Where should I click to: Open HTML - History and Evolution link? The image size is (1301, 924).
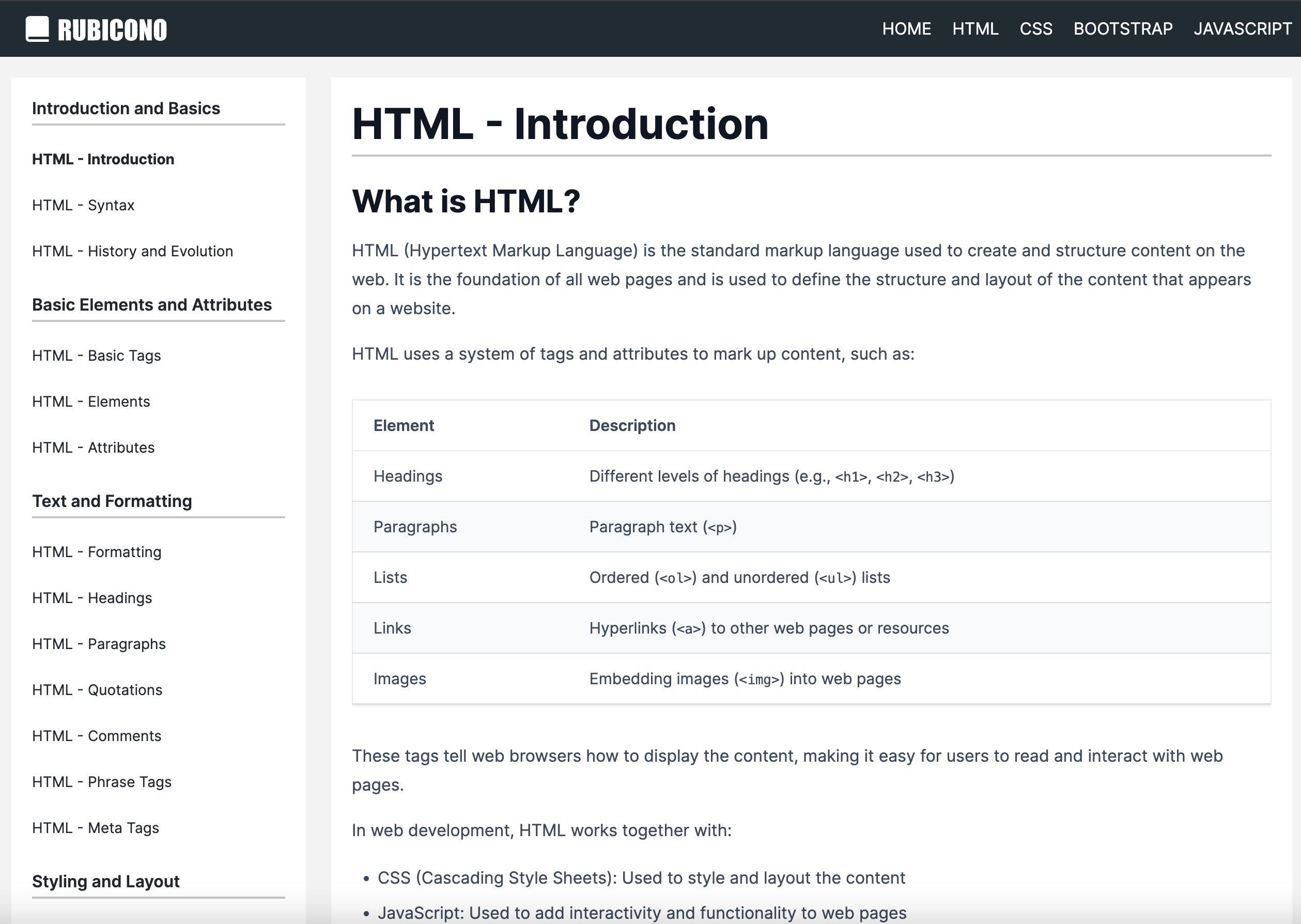[x=133, y=252]
